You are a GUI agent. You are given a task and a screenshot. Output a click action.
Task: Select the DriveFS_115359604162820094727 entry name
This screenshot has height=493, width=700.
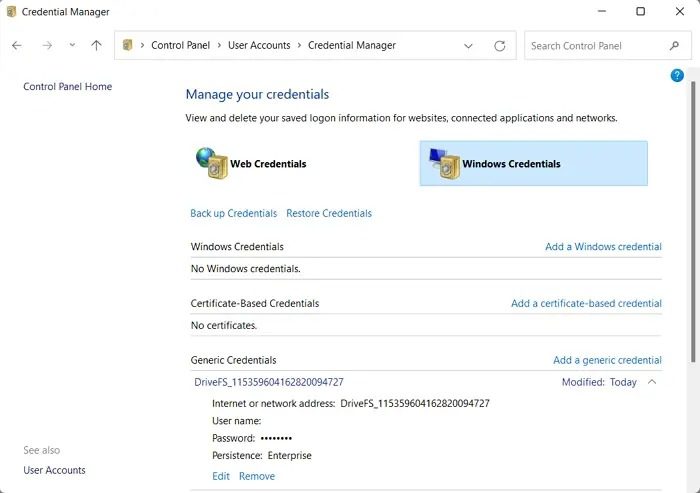(269, 382)
